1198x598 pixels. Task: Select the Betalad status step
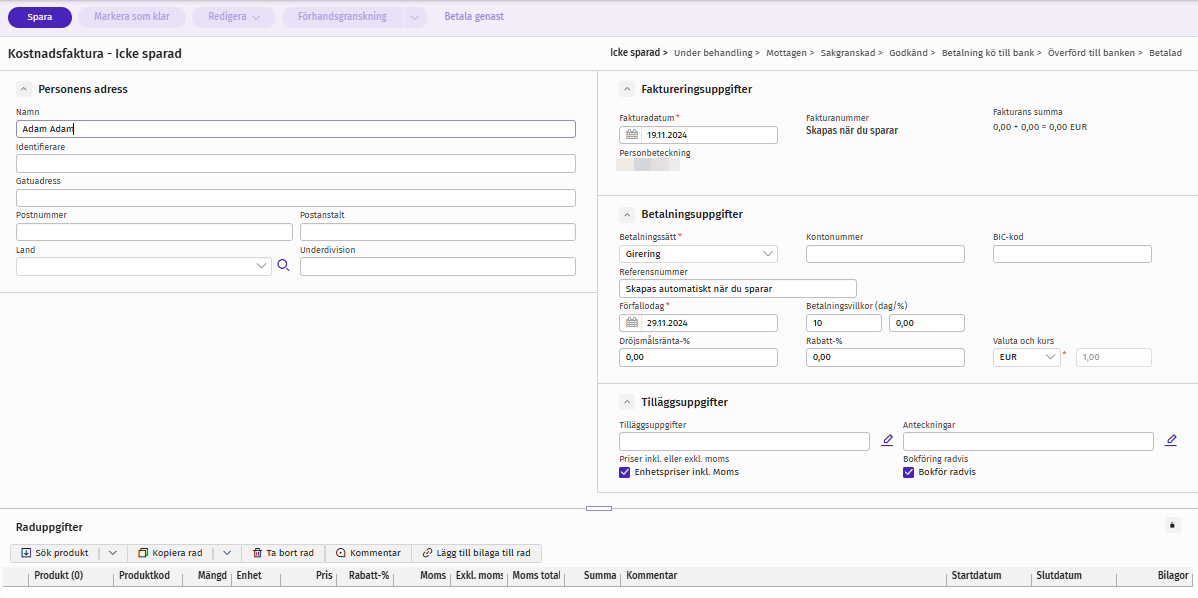tap(1166, 53)
